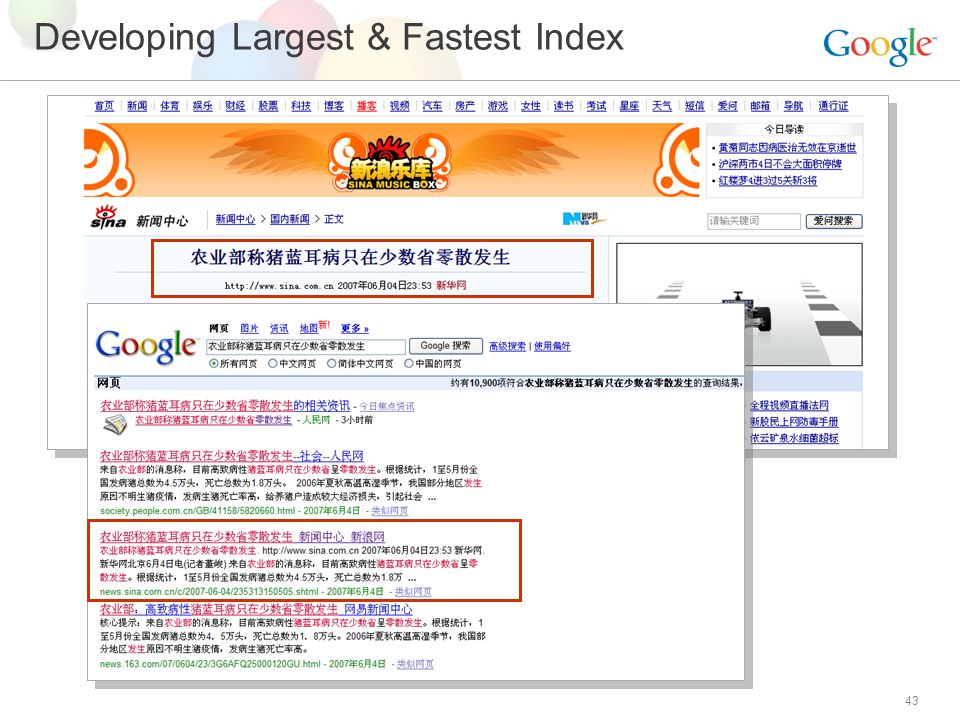Open 天气 in Sina navigation
Viewport: 960px width, 720px height.
662,106
